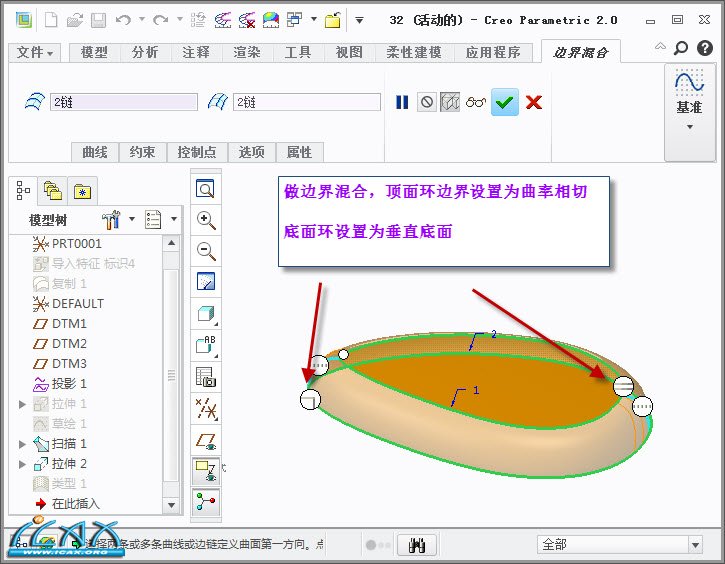Select the Model Tree navigator tab
The height and width of the screenshot is (564, 725).
pyautogui.click(x=23, y=190)
